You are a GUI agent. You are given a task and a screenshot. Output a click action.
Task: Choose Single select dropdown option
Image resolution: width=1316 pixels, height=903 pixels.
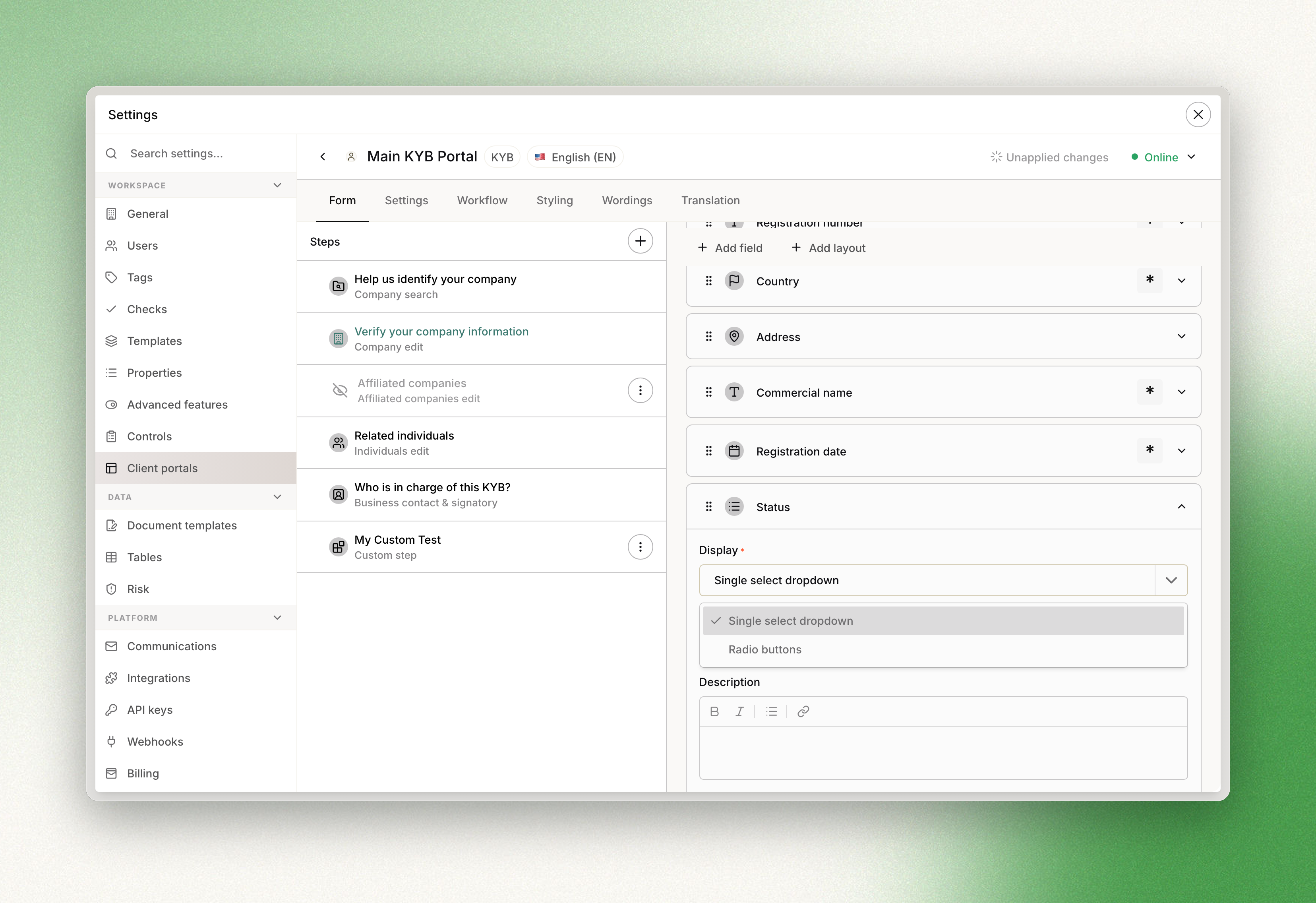point(943,620)
